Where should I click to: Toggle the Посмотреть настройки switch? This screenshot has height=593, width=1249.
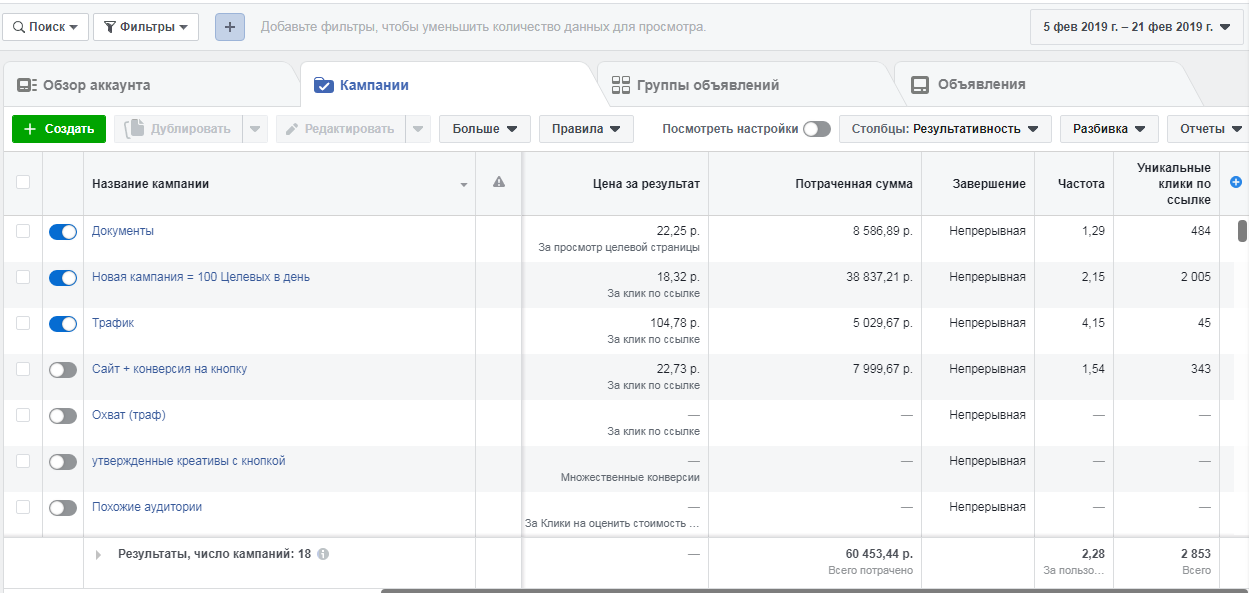[x=816, y=129]
